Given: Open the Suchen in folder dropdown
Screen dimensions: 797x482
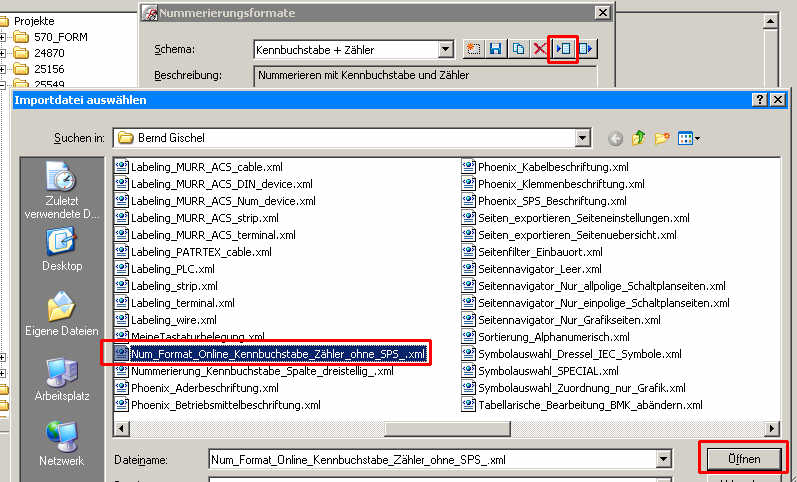Looking at the screenshot, I should pos(583,138).
